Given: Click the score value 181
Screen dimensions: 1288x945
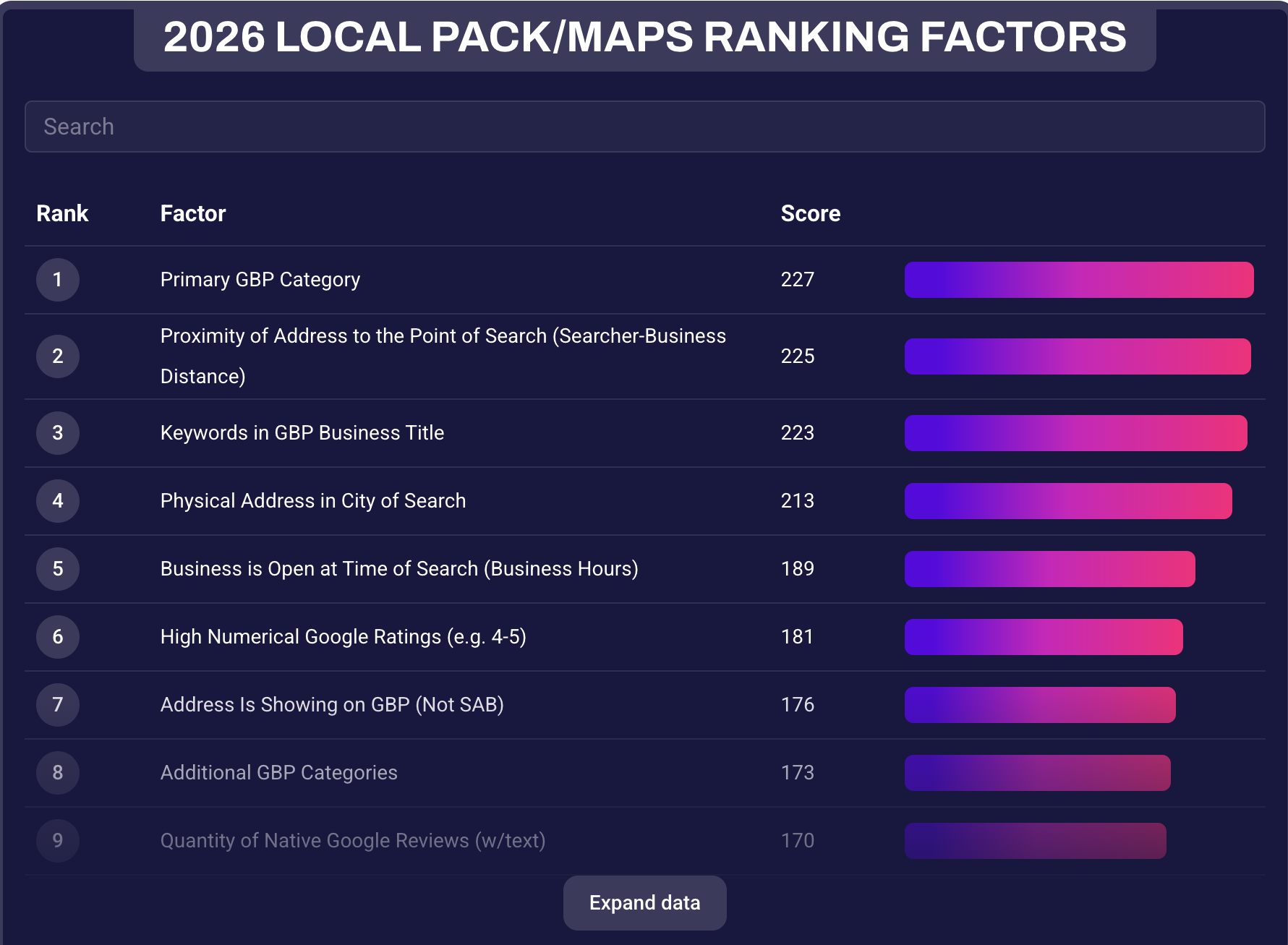Looking at the screenshot, I should (798, 637).
